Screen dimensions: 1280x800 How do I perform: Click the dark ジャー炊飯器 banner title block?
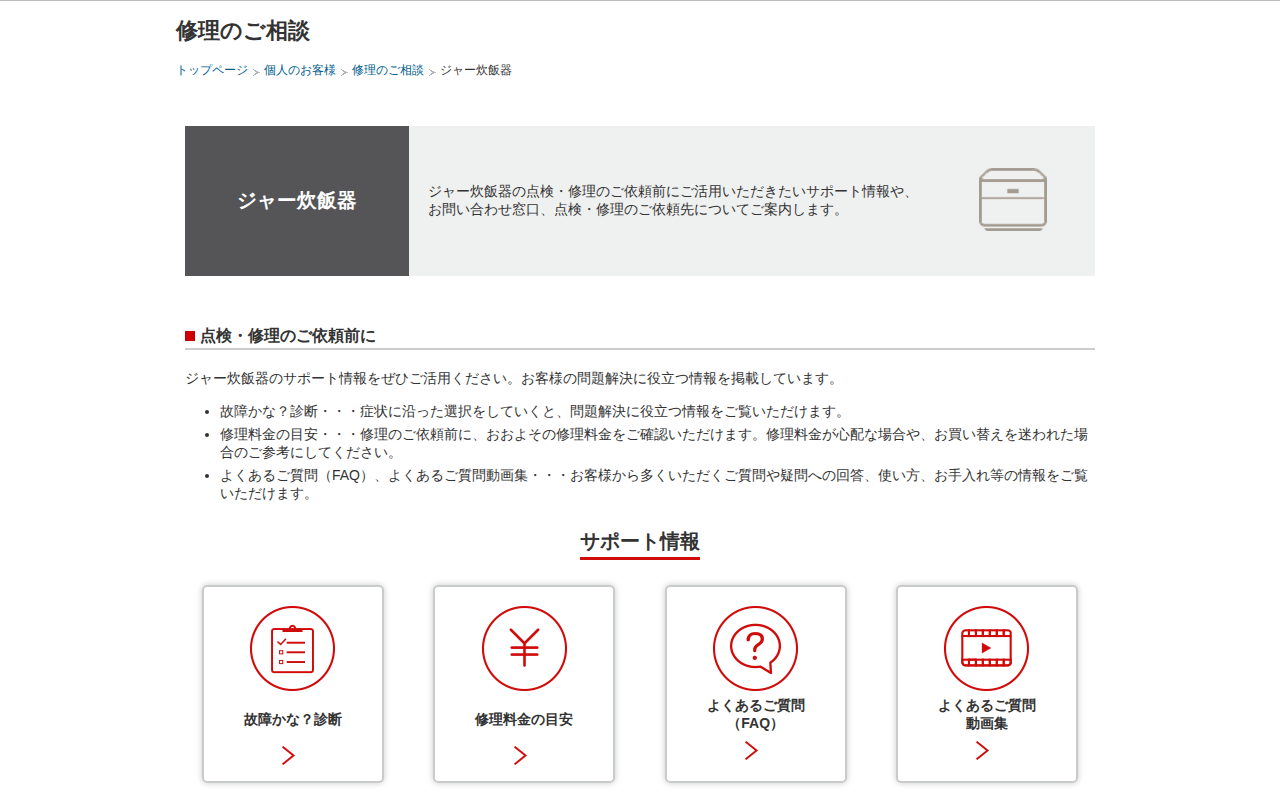297,201
